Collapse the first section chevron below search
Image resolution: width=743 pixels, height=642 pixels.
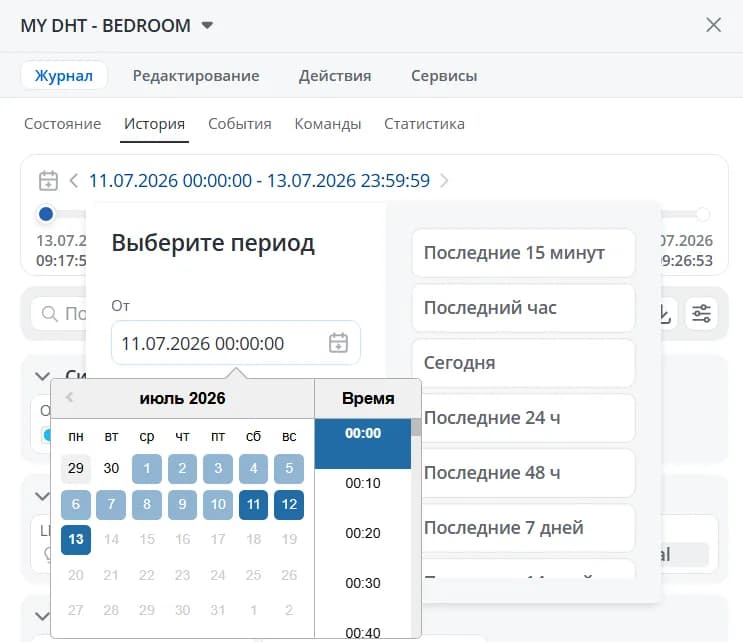click(x=43, y=376)
